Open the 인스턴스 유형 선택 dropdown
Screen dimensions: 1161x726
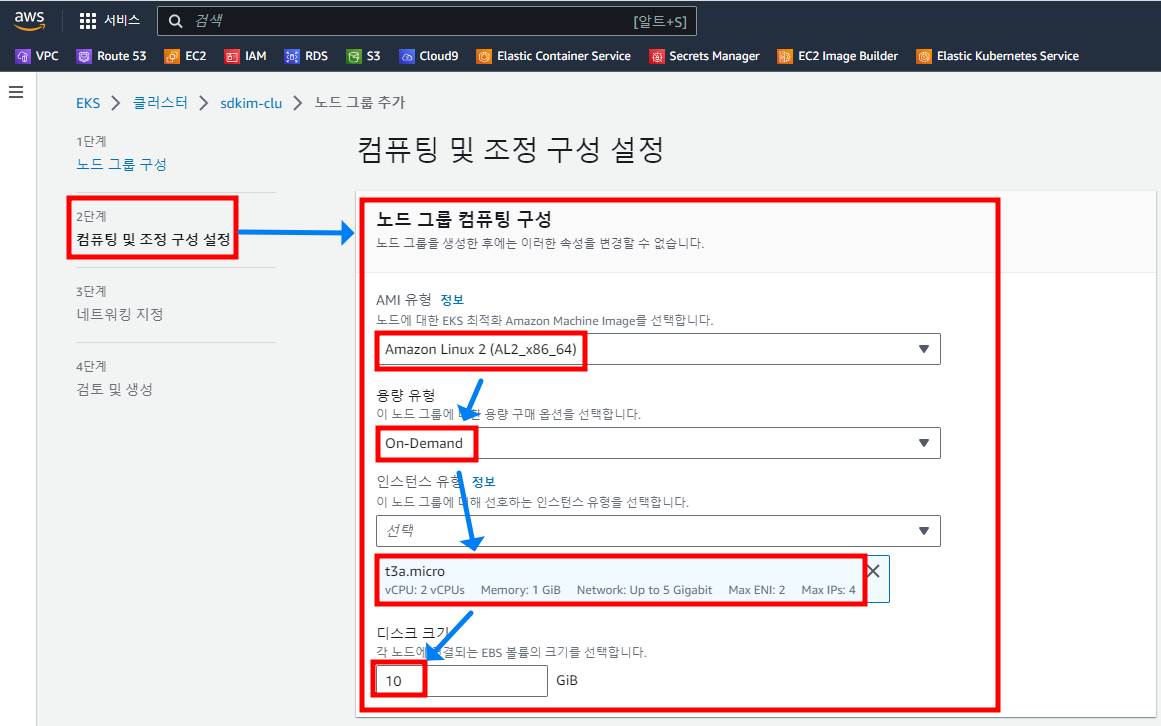pyautogui.click(x=658, y=531)
